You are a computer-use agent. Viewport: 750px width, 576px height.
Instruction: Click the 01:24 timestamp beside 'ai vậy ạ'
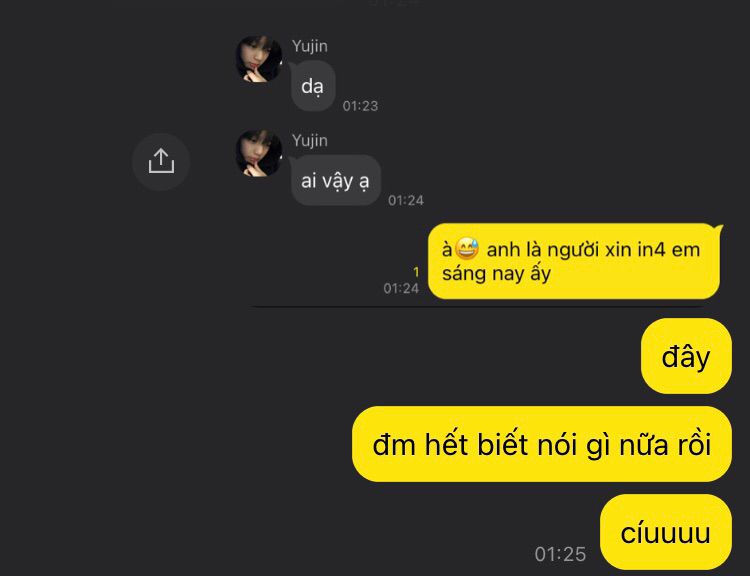406,200
